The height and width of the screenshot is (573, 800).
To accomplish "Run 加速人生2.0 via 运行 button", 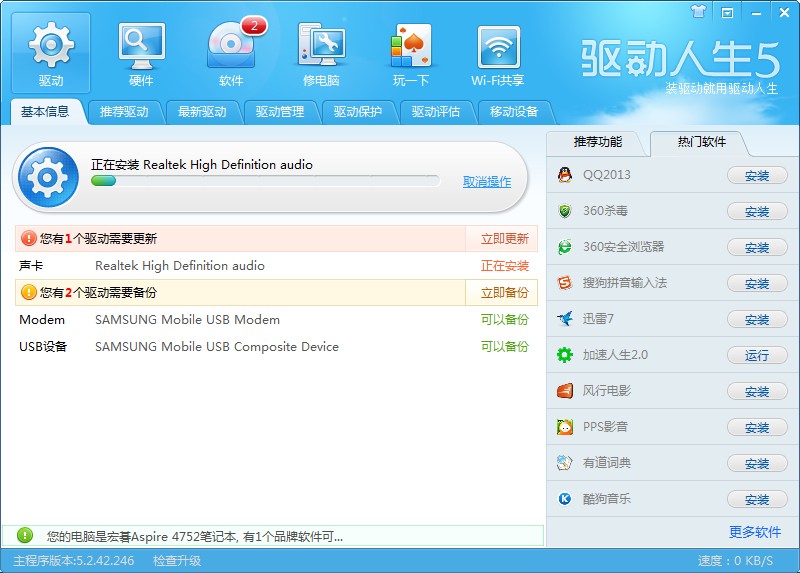I will point(757,355).
